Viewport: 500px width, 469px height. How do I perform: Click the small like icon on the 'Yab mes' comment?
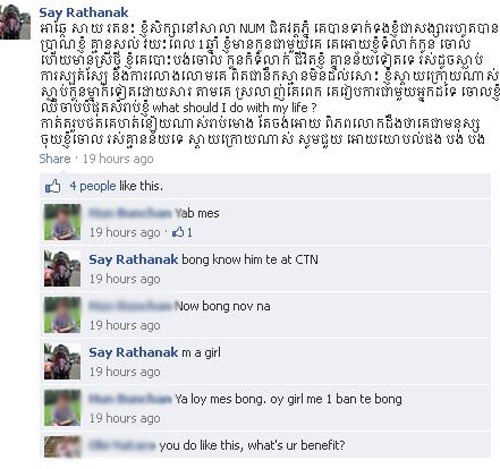(x=178, y=232)
